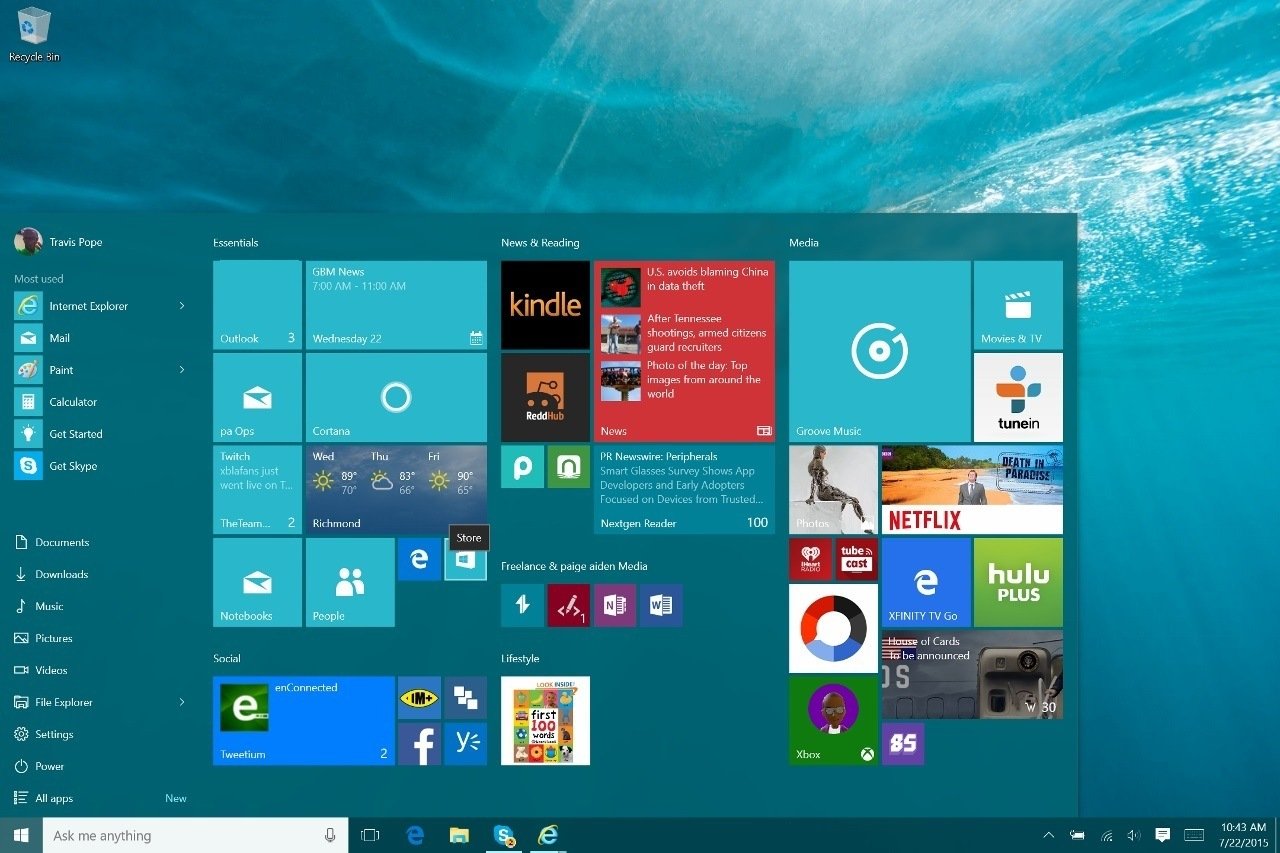Click the Store tile

[465, 560]
